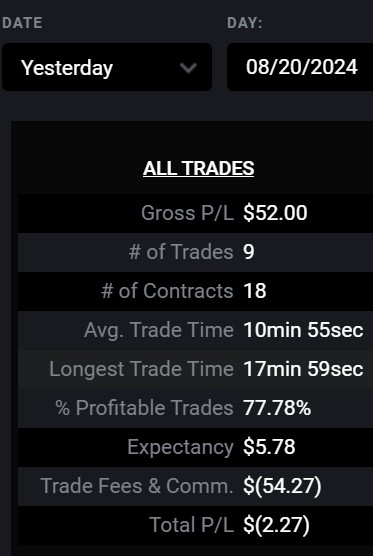Click the DAY: label above date field
The width and height of the screenshot is (373, 556).
[x=245, y=23]
